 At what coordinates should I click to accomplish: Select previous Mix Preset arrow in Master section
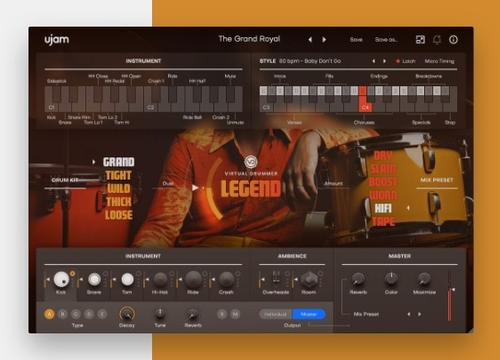(409, 314)
